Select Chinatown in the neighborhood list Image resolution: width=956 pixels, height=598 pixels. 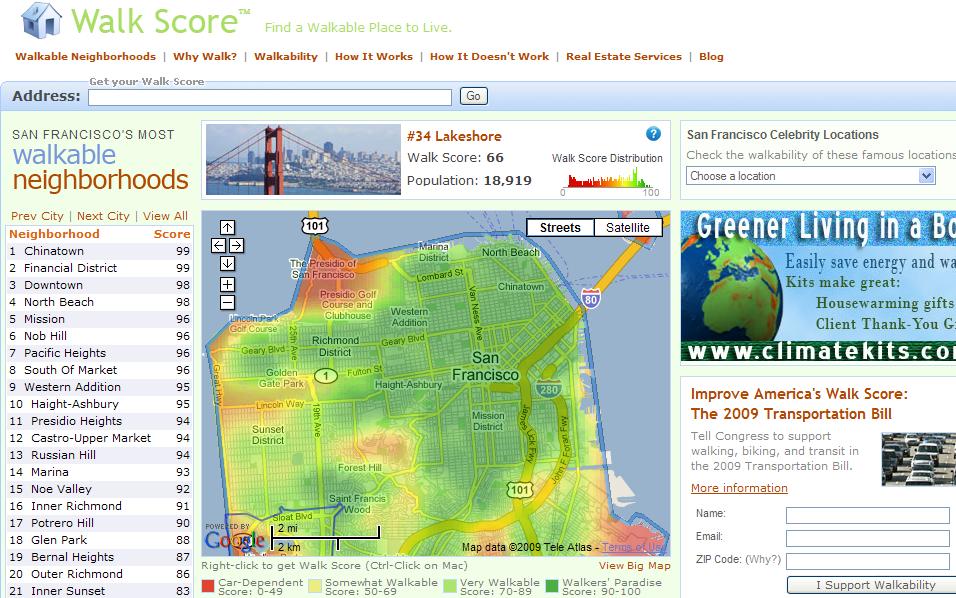[99, 251]
